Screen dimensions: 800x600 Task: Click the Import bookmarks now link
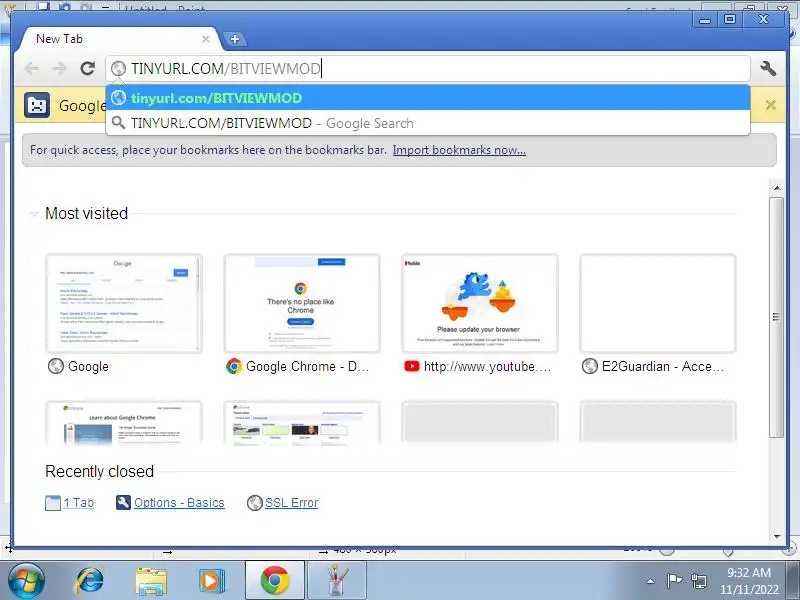coord(459,150)
